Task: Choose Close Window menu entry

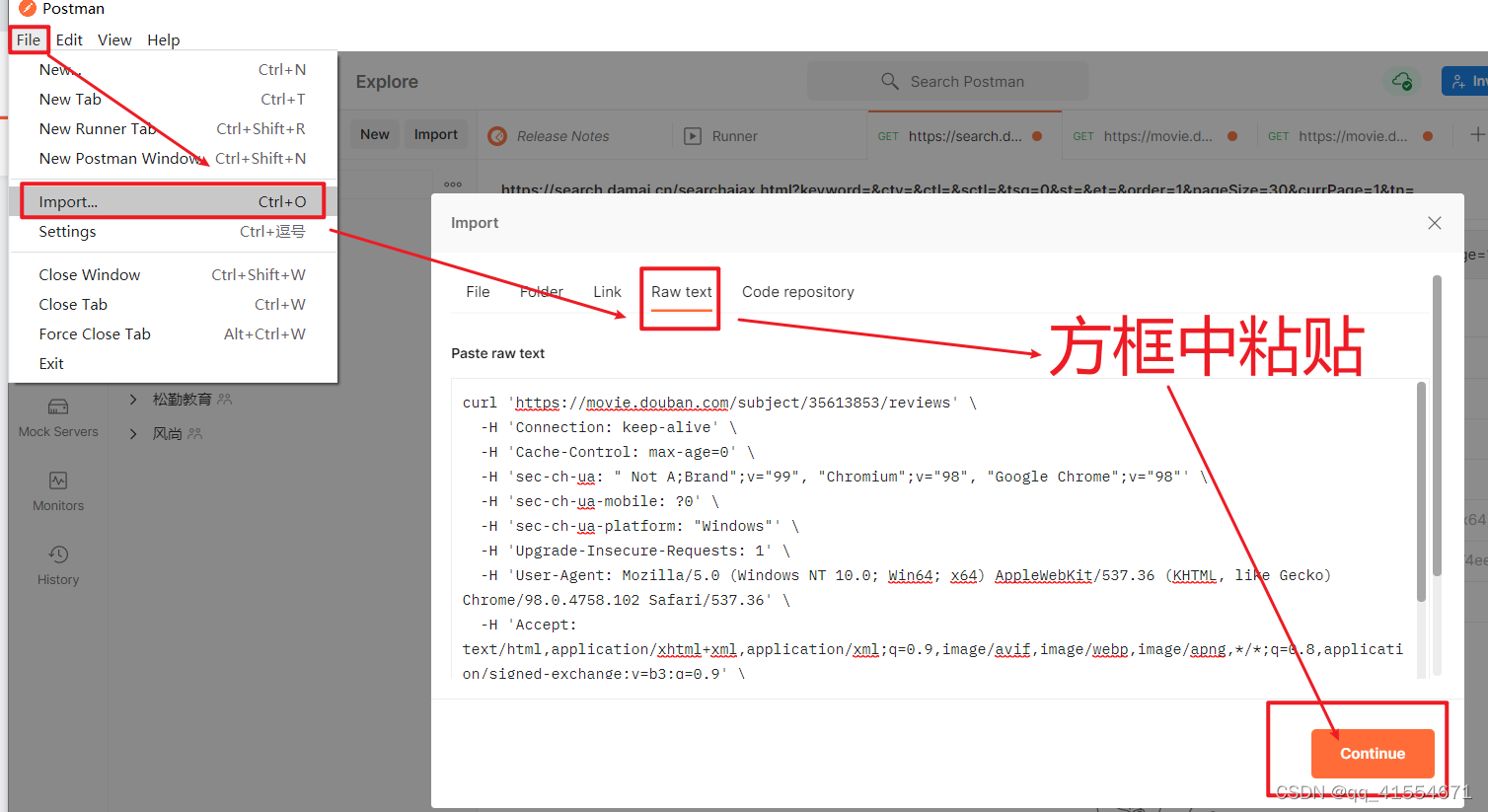Action: [x=173, y=274]
